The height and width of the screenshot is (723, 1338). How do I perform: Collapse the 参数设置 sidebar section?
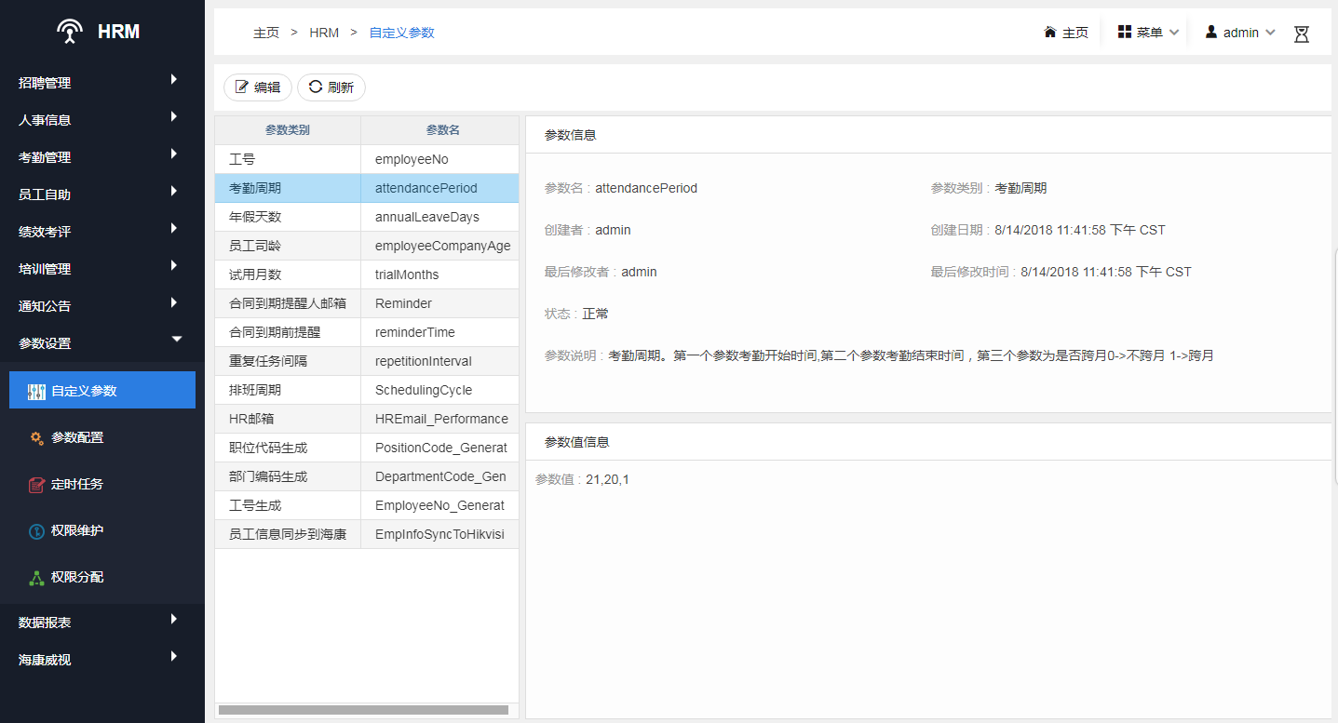point(177,340)
